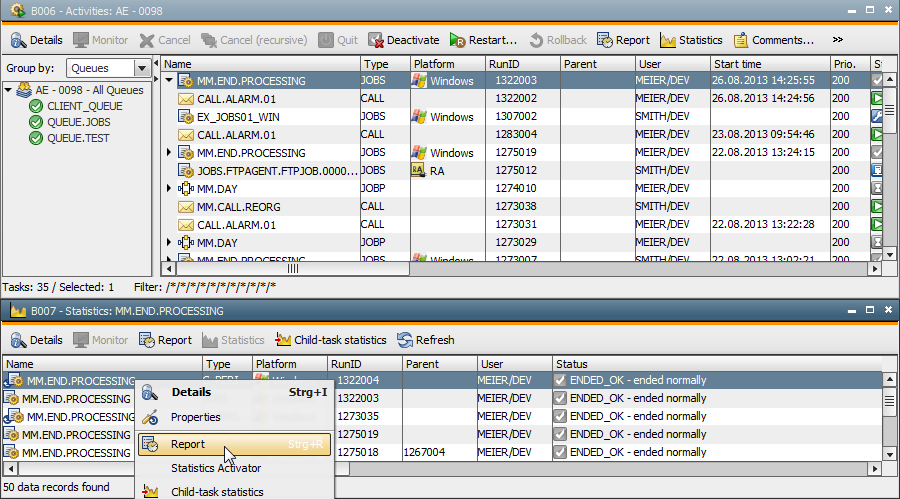Screen dimensions: 900x499
Task: Click workflow icon of MM.DAY RunID 1274010
Action: pyautogui.click(x=185, y=188)
